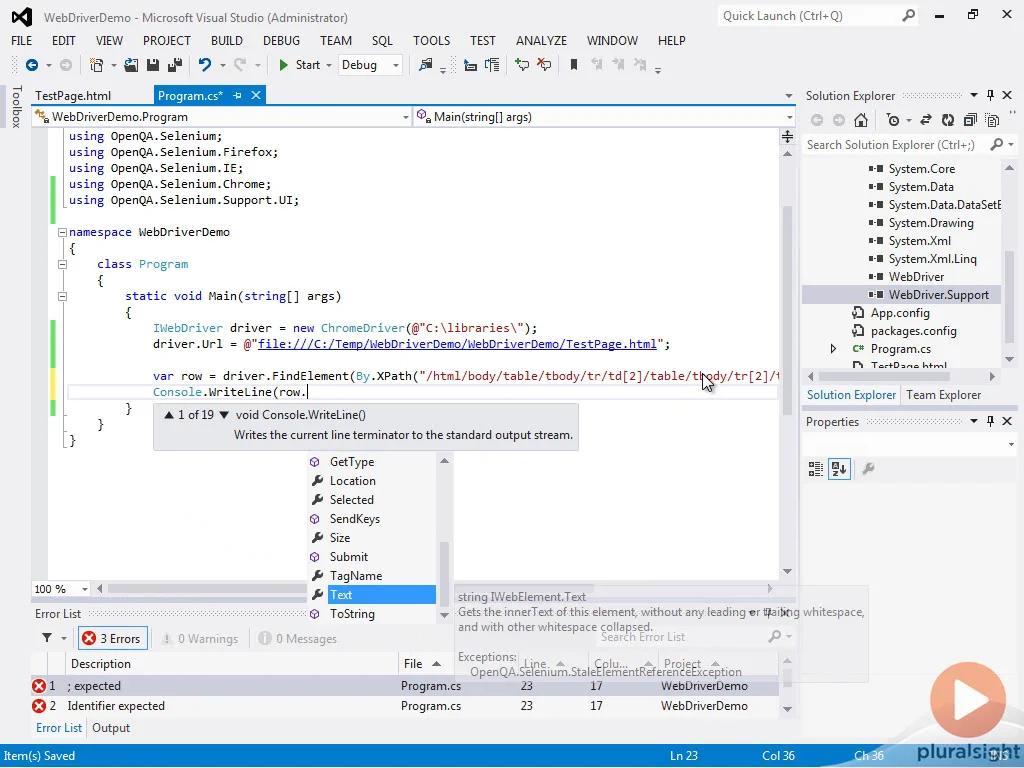Toggle the bookmark icon in toolbar
This screenshot has height=768, width=1024.
[574, 65]
